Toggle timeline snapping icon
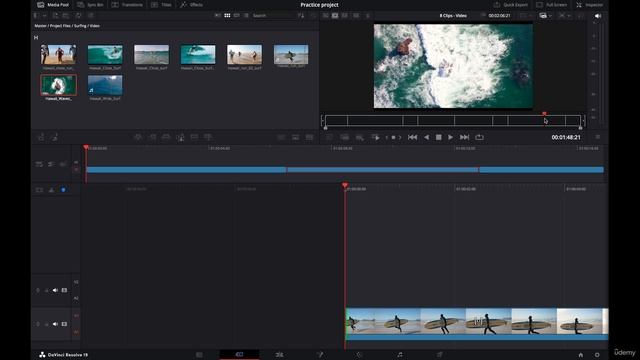640x360 pixels. pyautogui.click(x=51, y=190)
